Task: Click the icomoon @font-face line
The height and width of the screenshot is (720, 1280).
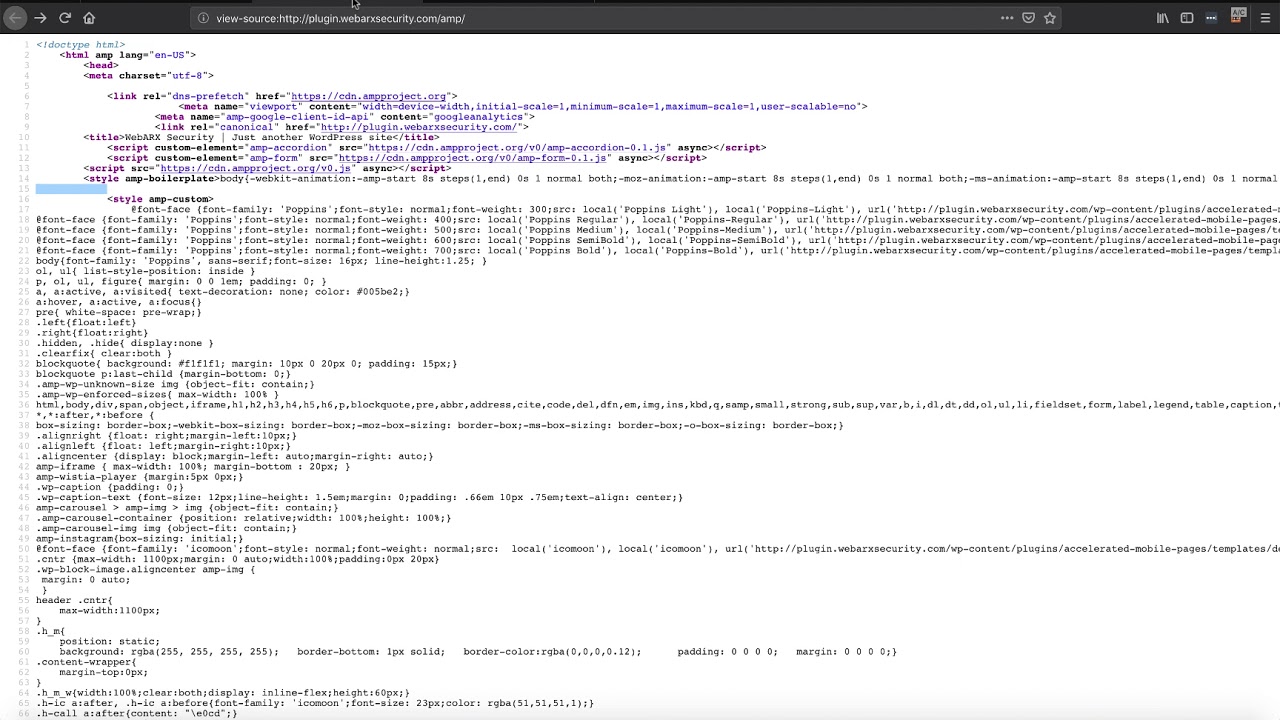Action: [x=658, y=549]
